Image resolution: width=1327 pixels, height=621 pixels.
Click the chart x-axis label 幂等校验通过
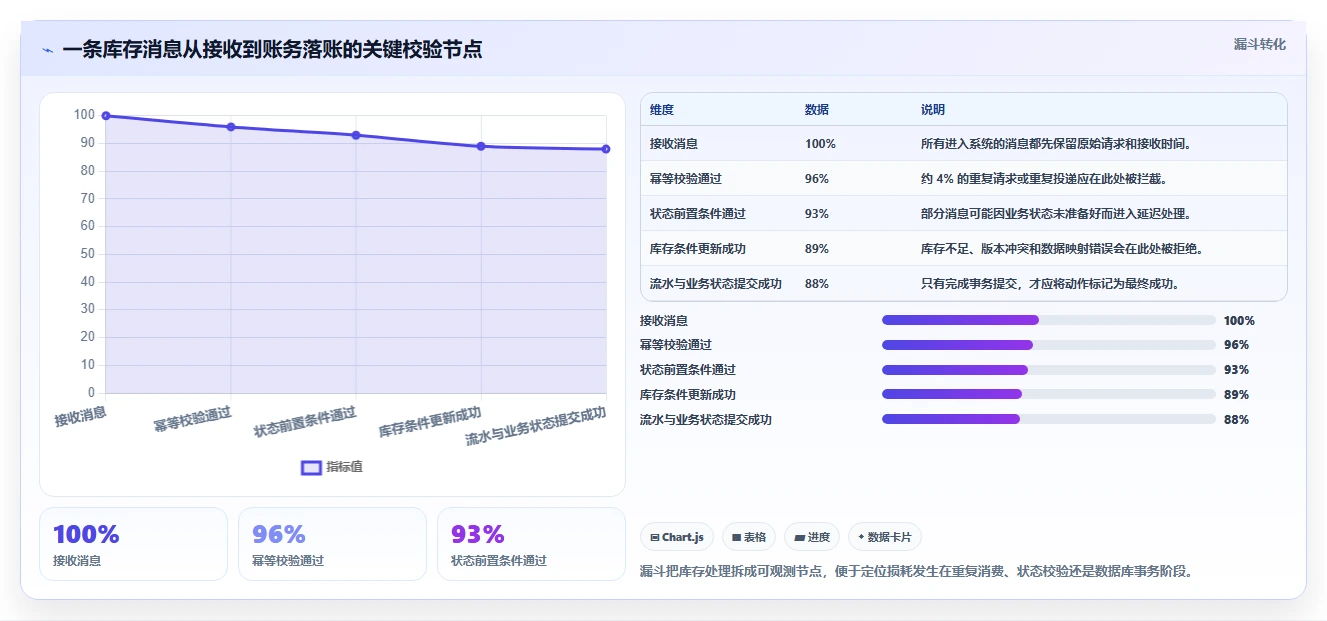coord(193,419)
